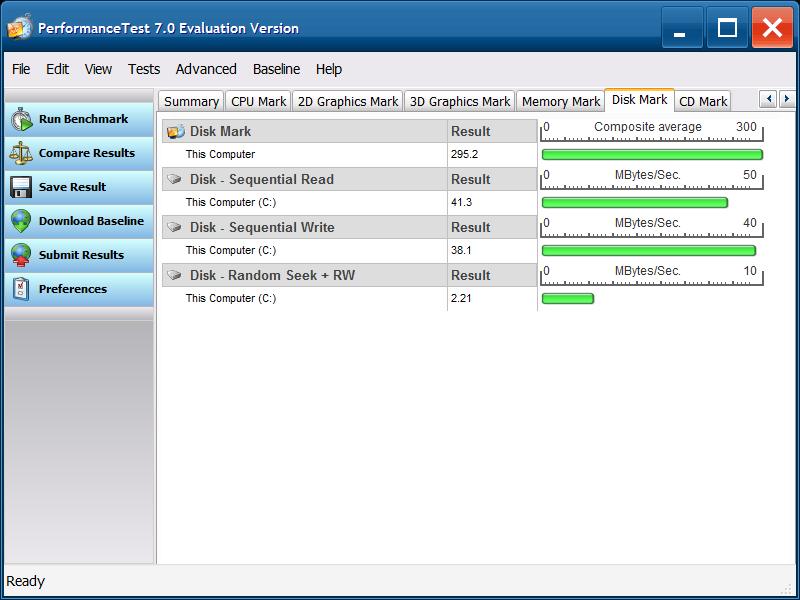
Task: Choose Save Result label in the sidebar
Action: click(x=72, y=187)
